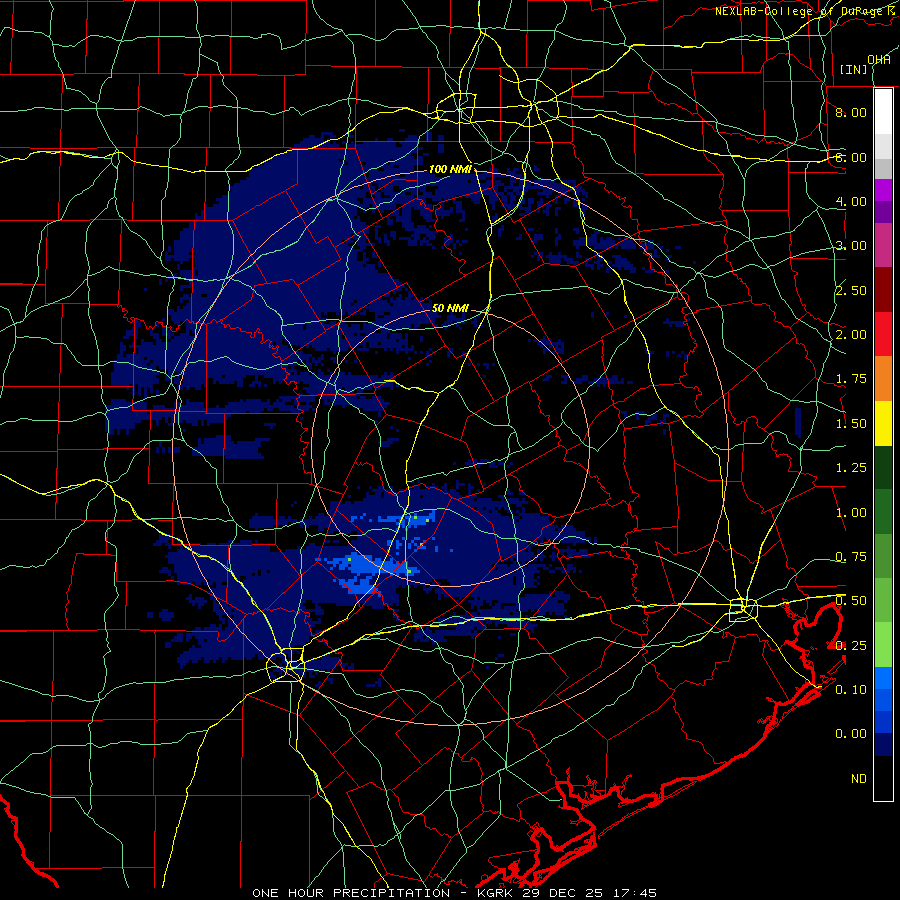Click the NEXLAB-College of DuPage credit text

806,11
